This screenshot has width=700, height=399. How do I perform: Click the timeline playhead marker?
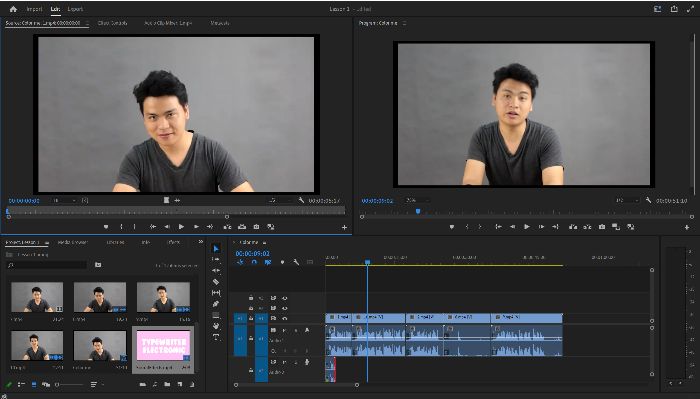[x=367, y=262]
